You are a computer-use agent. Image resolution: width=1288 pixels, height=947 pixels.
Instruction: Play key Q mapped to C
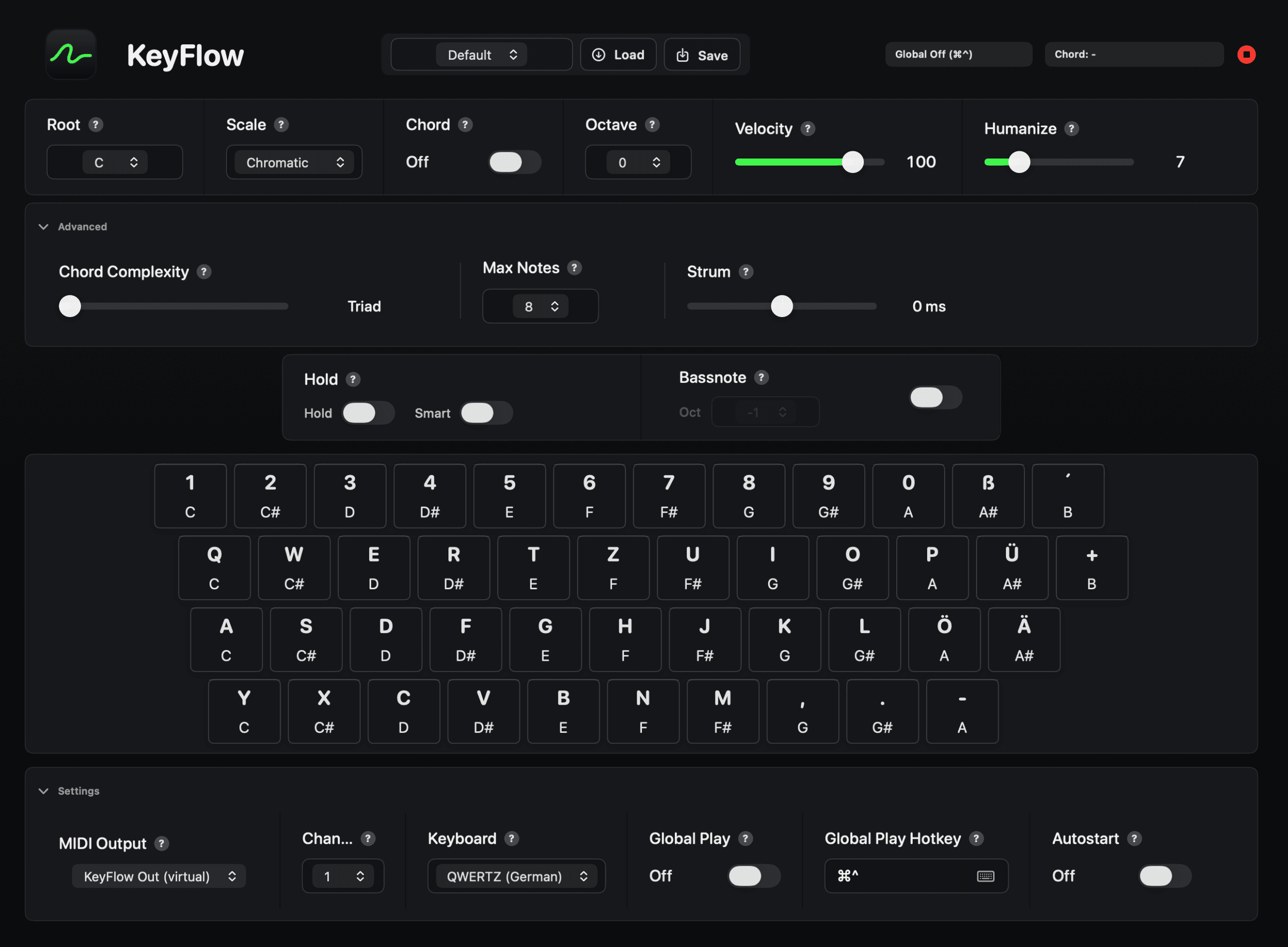(x=214, y=568)
